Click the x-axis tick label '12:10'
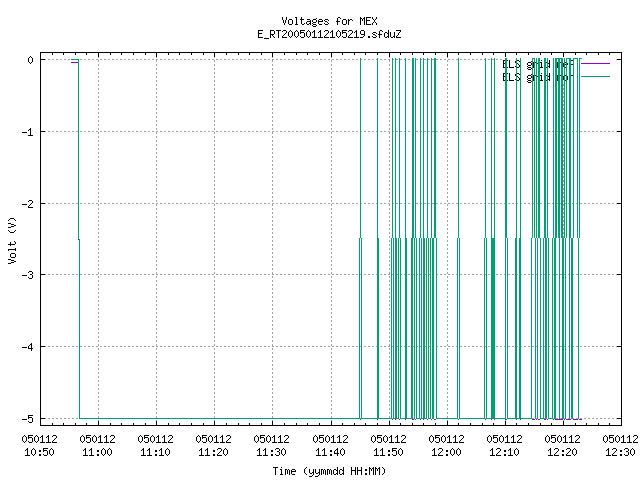 point(504,452)
